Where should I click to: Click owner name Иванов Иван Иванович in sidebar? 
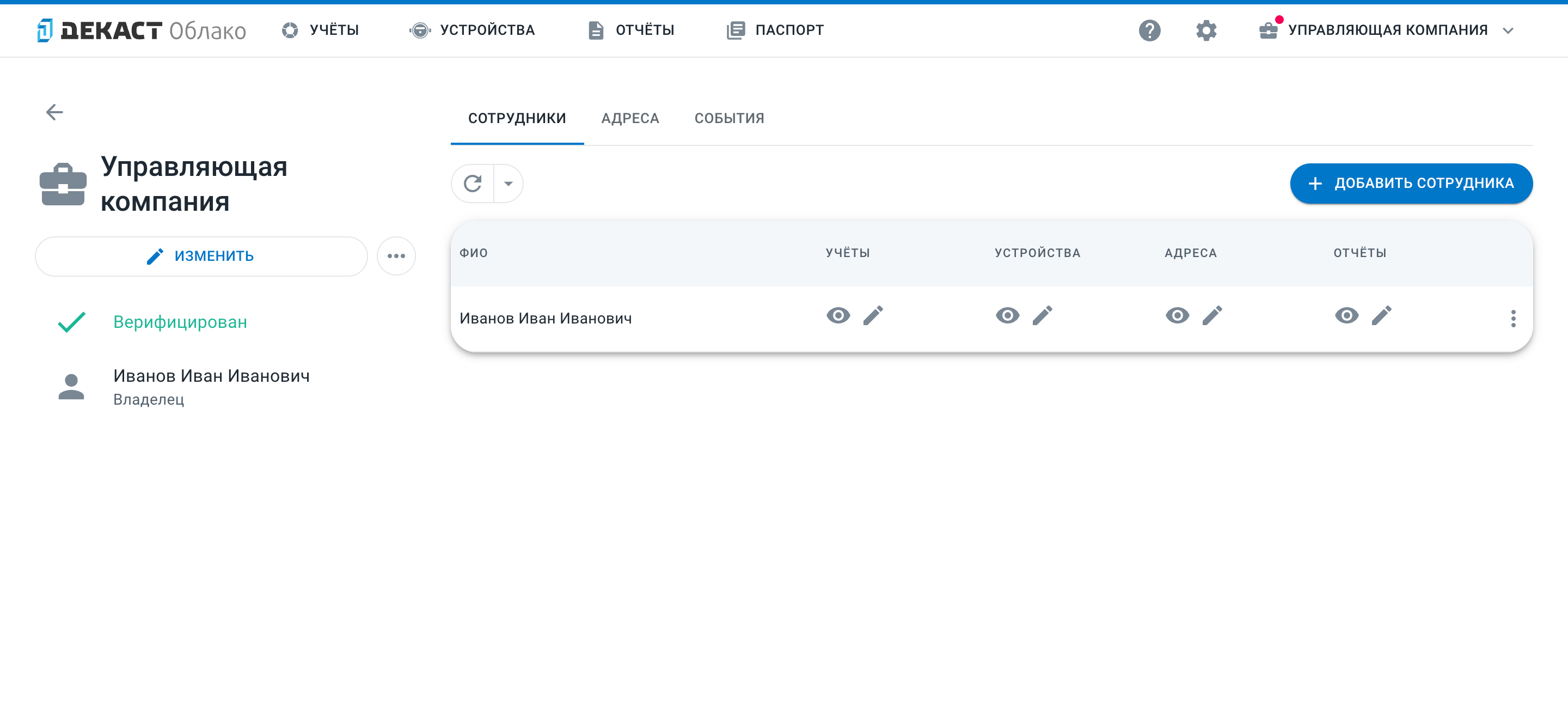click(x=211, y=376)
